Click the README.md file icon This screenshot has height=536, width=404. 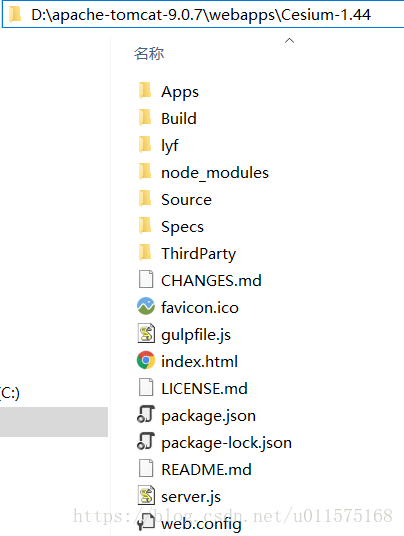[x=146, y=469]
